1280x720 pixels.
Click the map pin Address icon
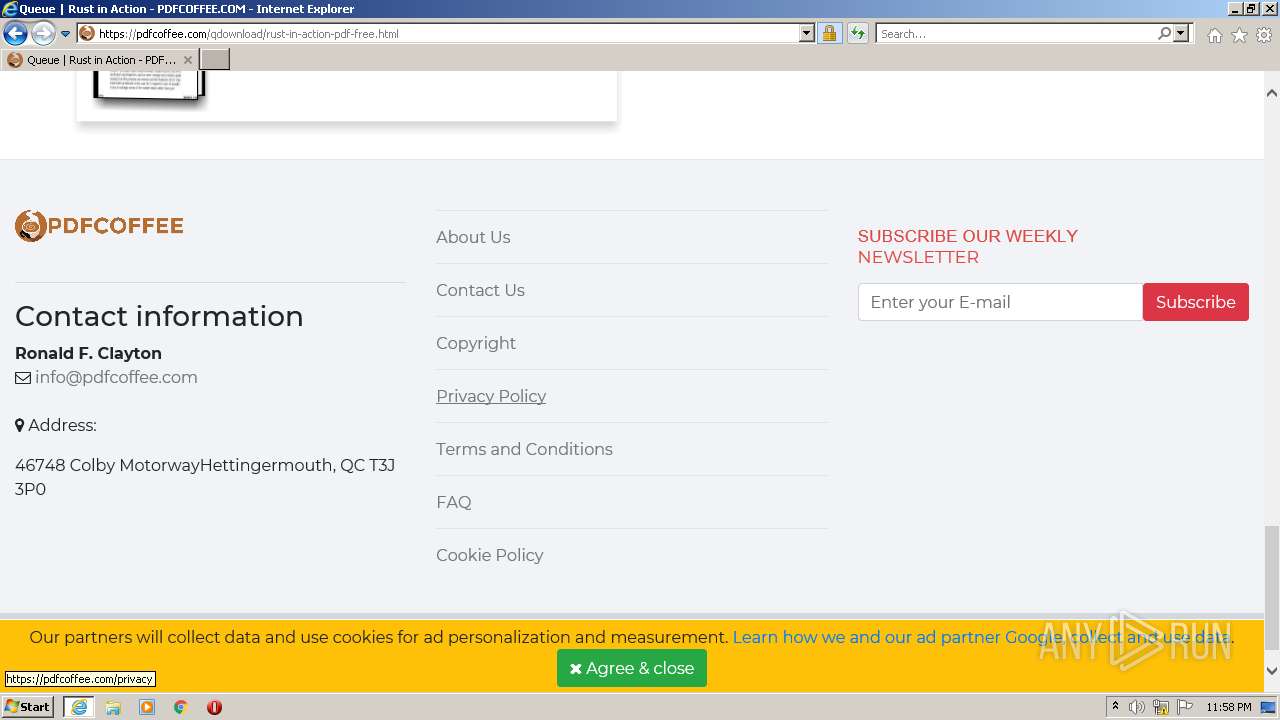(19, 425)
